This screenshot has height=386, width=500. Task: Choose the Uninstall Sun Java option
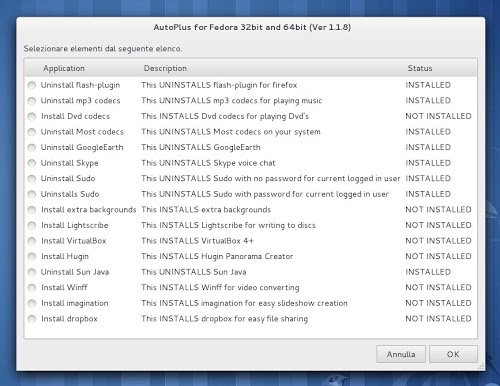point(32,272)
